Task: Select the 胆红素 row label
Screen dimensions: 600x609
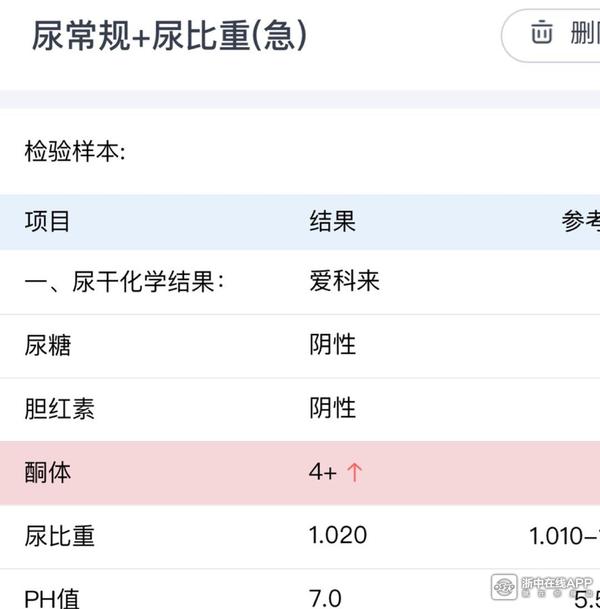Action: 59,409
